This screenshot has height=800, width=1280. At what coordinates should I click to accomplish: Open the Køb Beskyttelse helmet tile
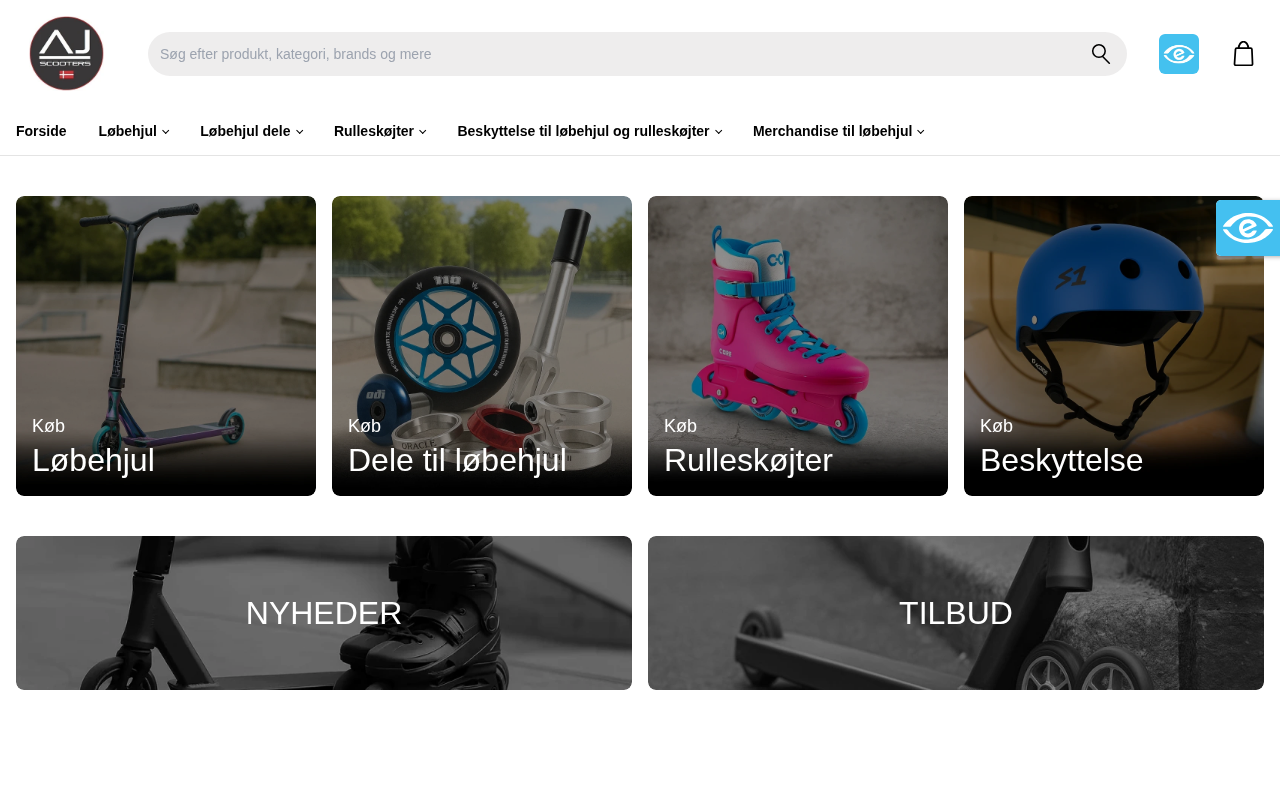pos(1114,346)
